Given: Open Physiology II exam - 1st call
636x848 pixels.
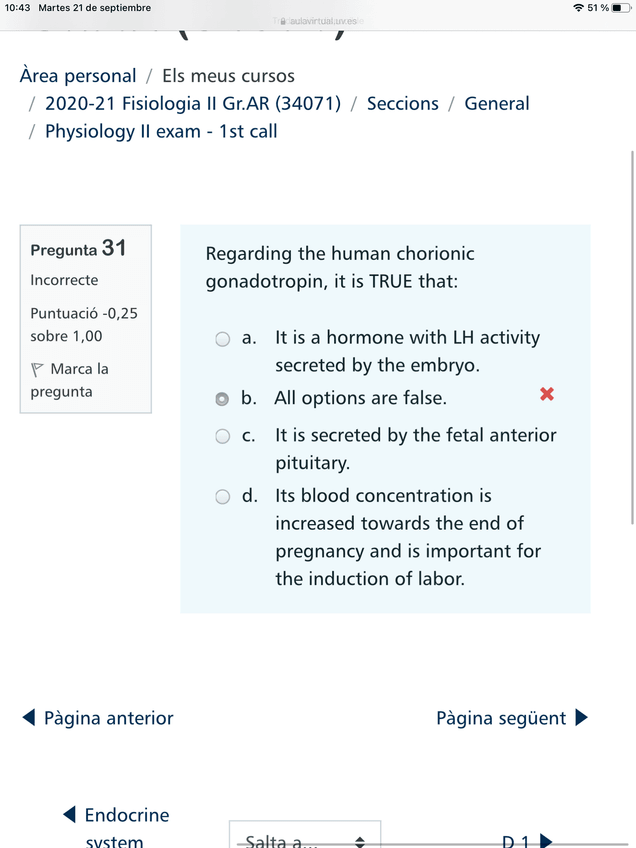Looking at the screenshot, I should click(x=161, y=132).
